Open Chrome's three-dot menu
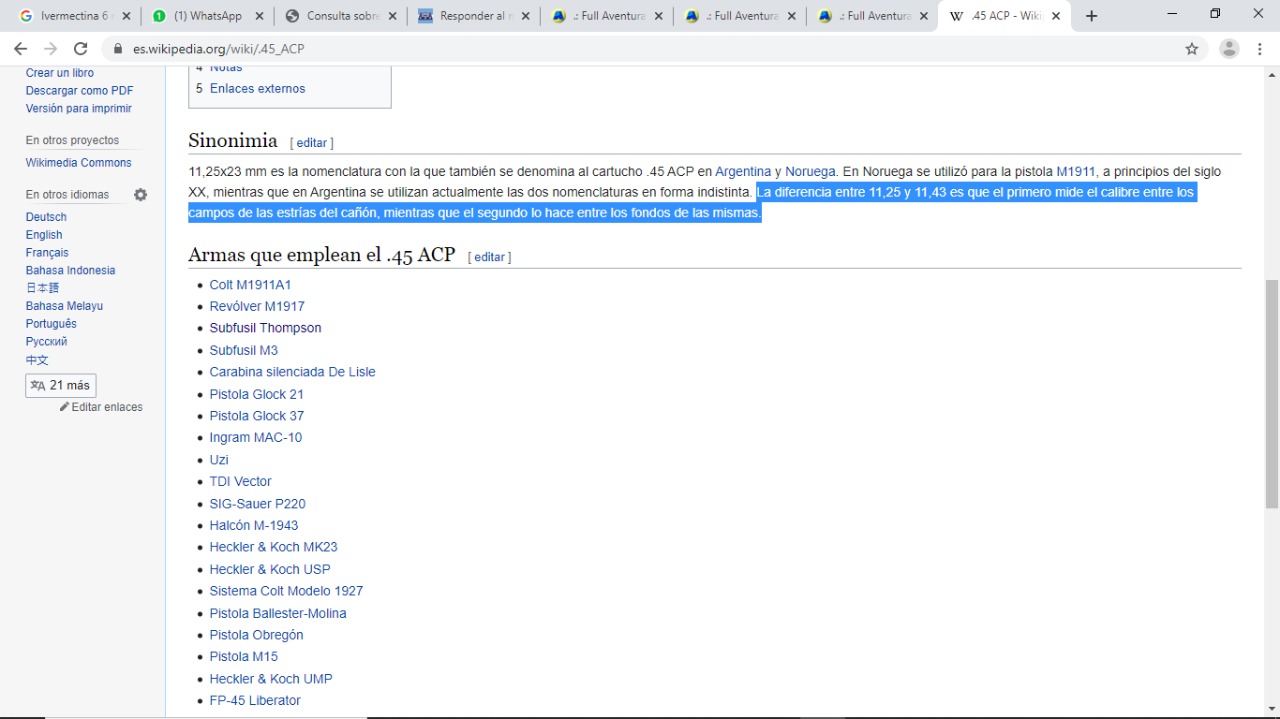Viewport: 1280px width, 719px height. (x=1259, y=49)
